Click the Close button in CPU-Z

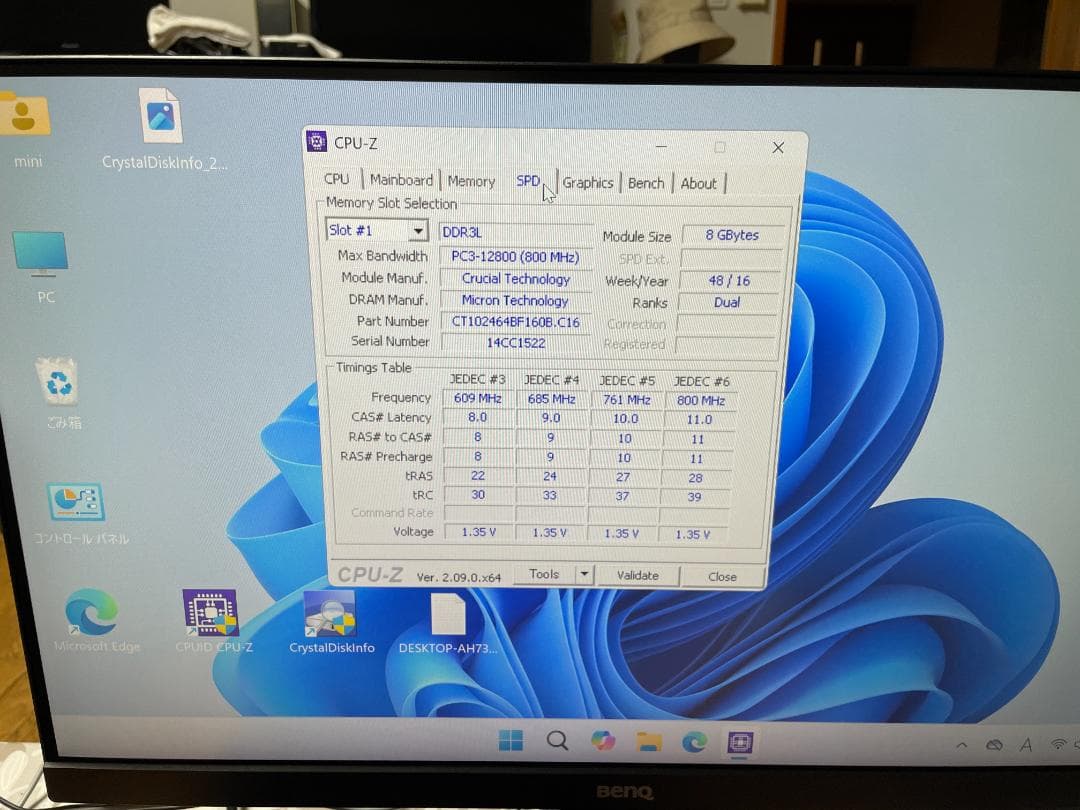(x=723, y=577)
